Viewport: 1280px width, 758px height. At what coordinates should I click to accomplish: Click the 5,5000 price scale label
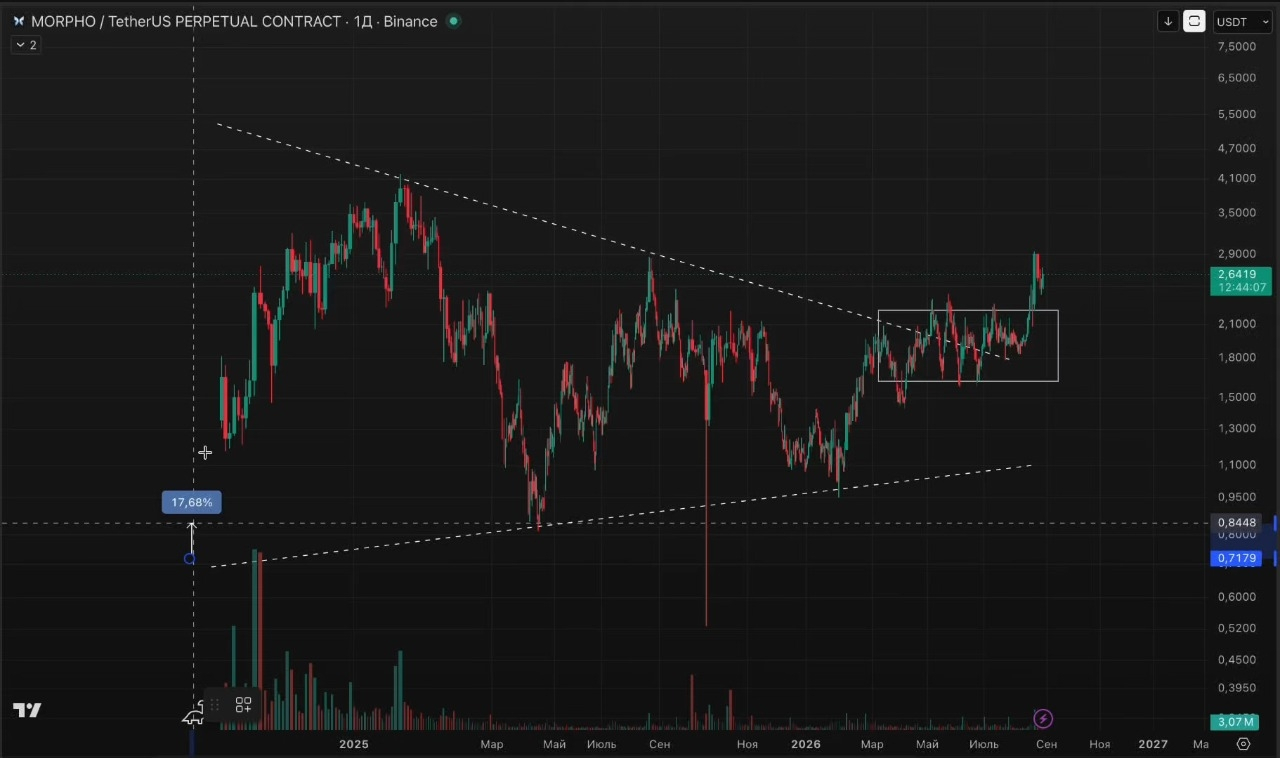[1237, 114]
